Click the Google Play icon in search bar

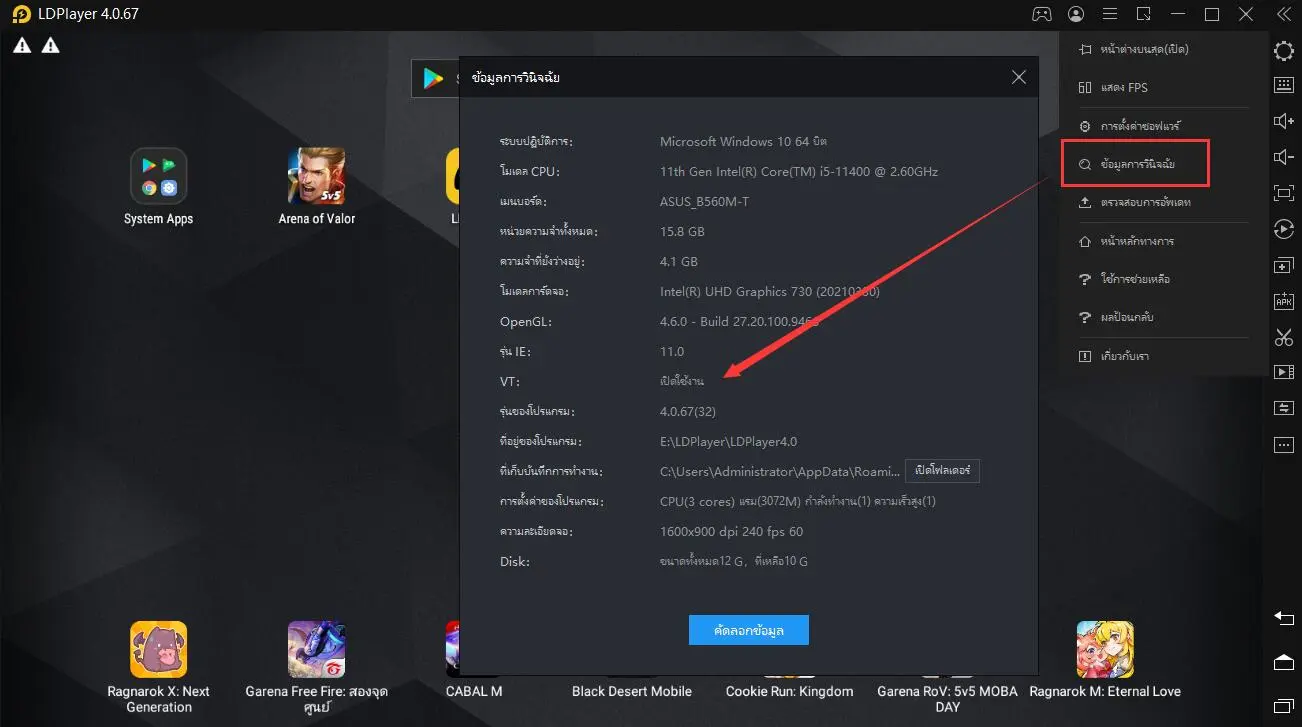[433, 78]
